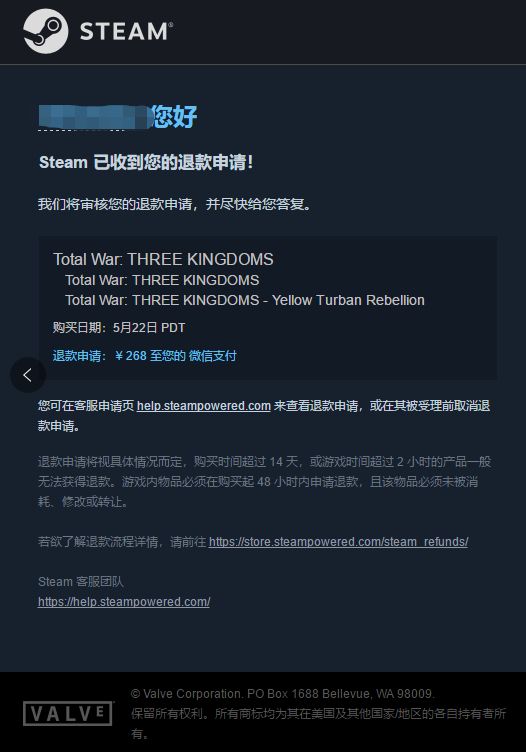Select the indented Total War: THREE KINGDOMS sub-item
This screenshot has width=526, height=752.
click(x=162, y=280)
